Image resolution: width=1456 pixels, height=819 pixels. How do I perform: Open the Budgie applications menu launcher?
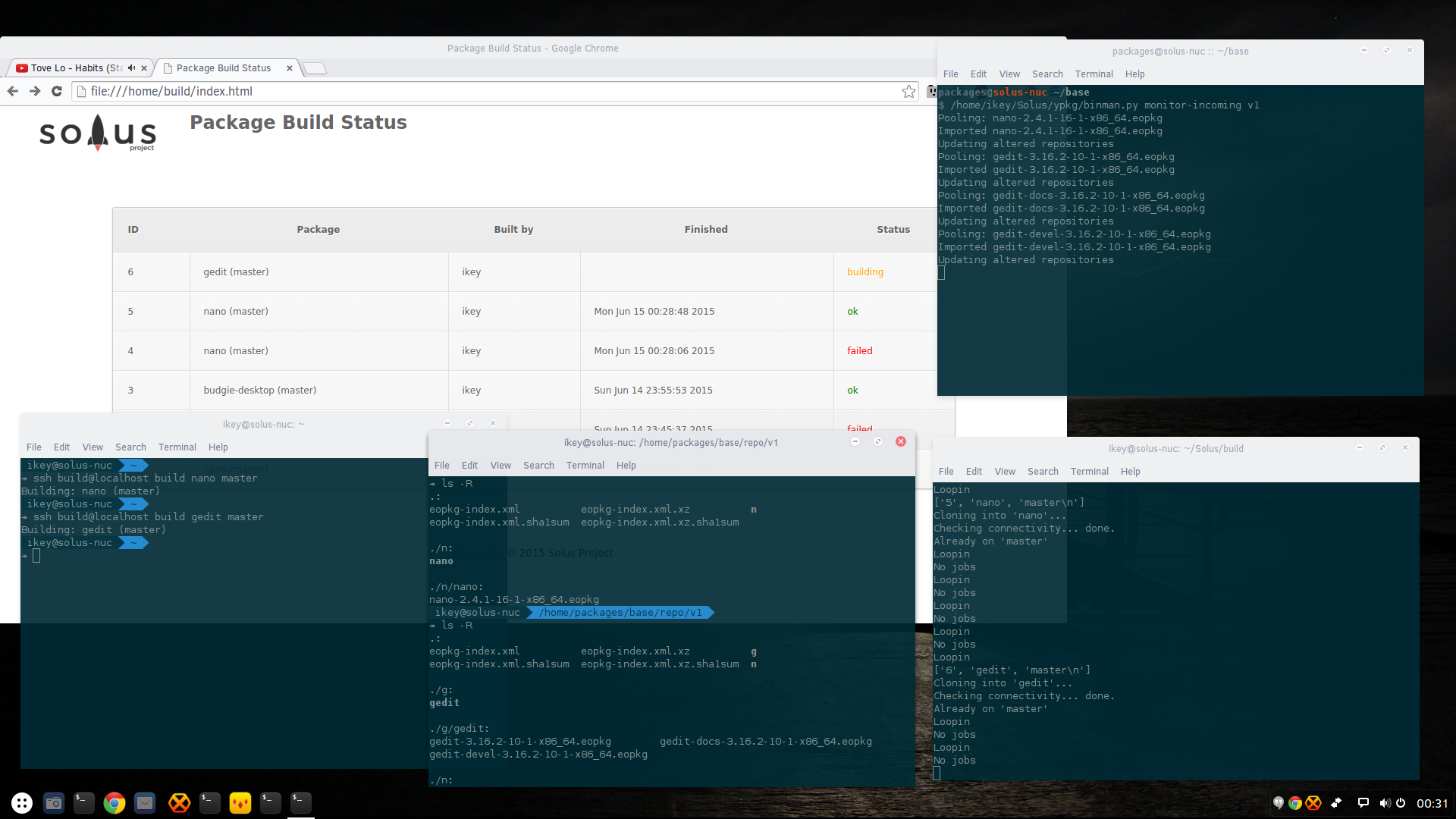22,802
